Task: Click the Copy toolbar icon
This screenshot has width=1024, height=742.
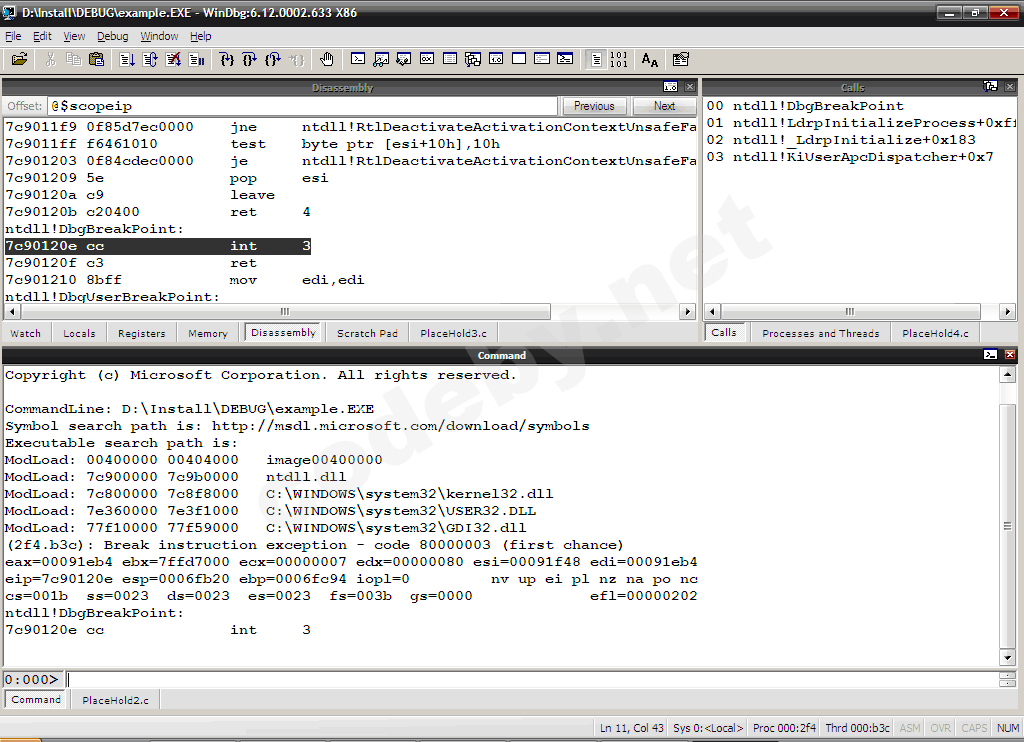Action: (x=73, y=59)
